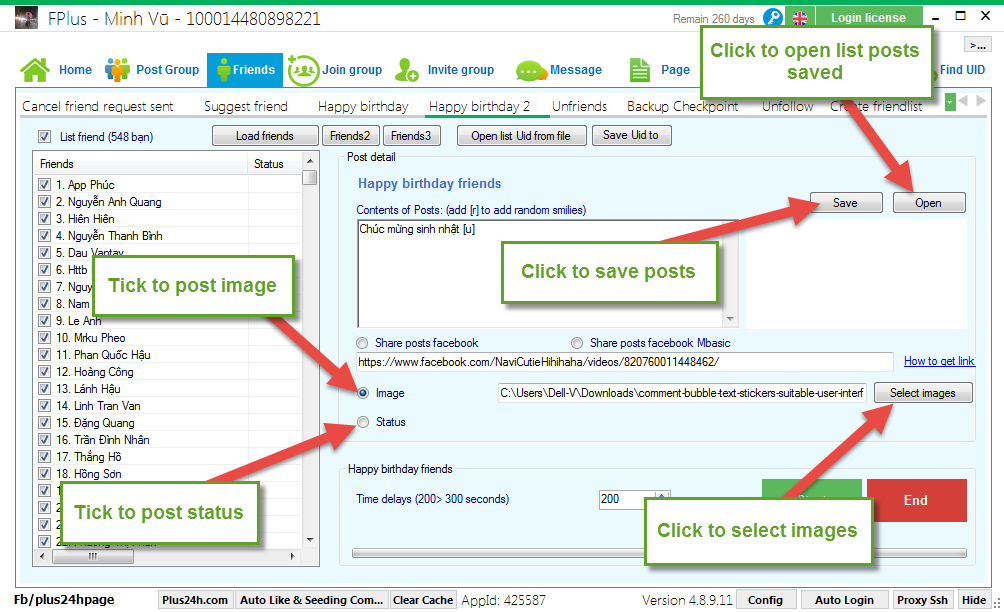Click 'Save' to save the post
The height and width of the screenshot is (612, 1004).
pos(846,203)
